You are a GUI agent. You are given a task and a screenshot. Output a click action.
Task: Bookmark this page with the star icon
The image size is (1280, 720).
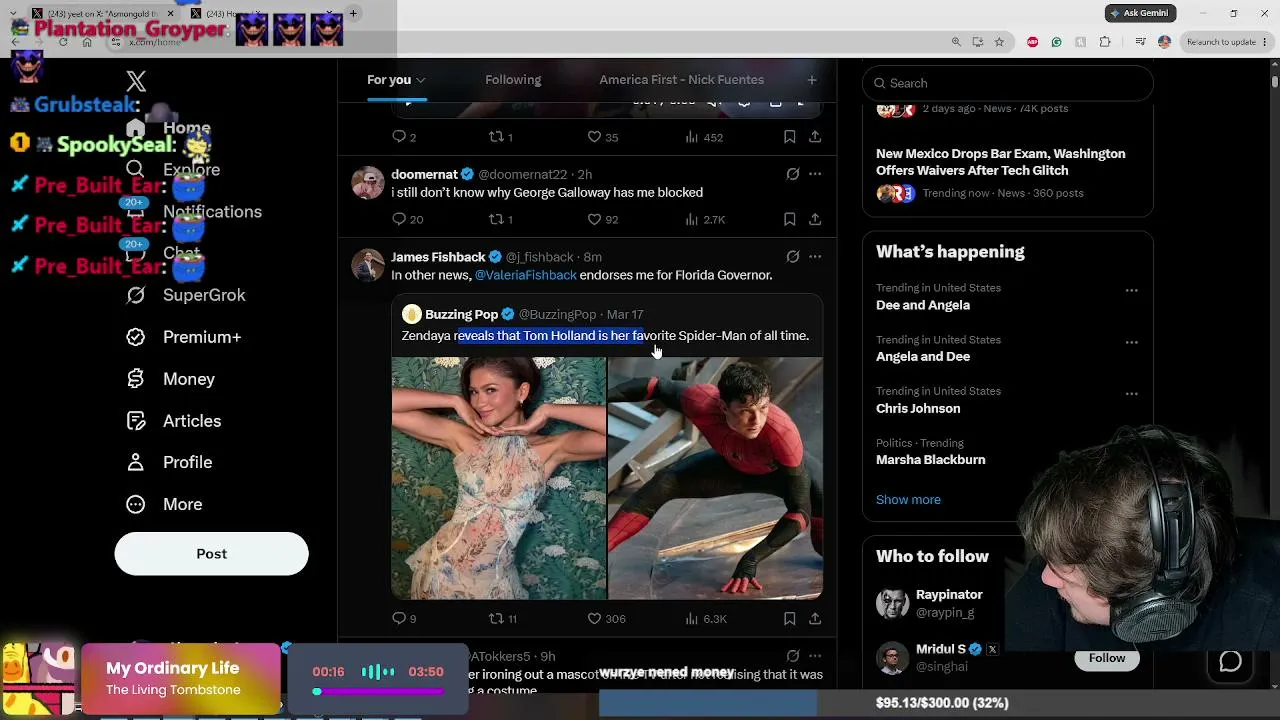[x=999, y=42]
